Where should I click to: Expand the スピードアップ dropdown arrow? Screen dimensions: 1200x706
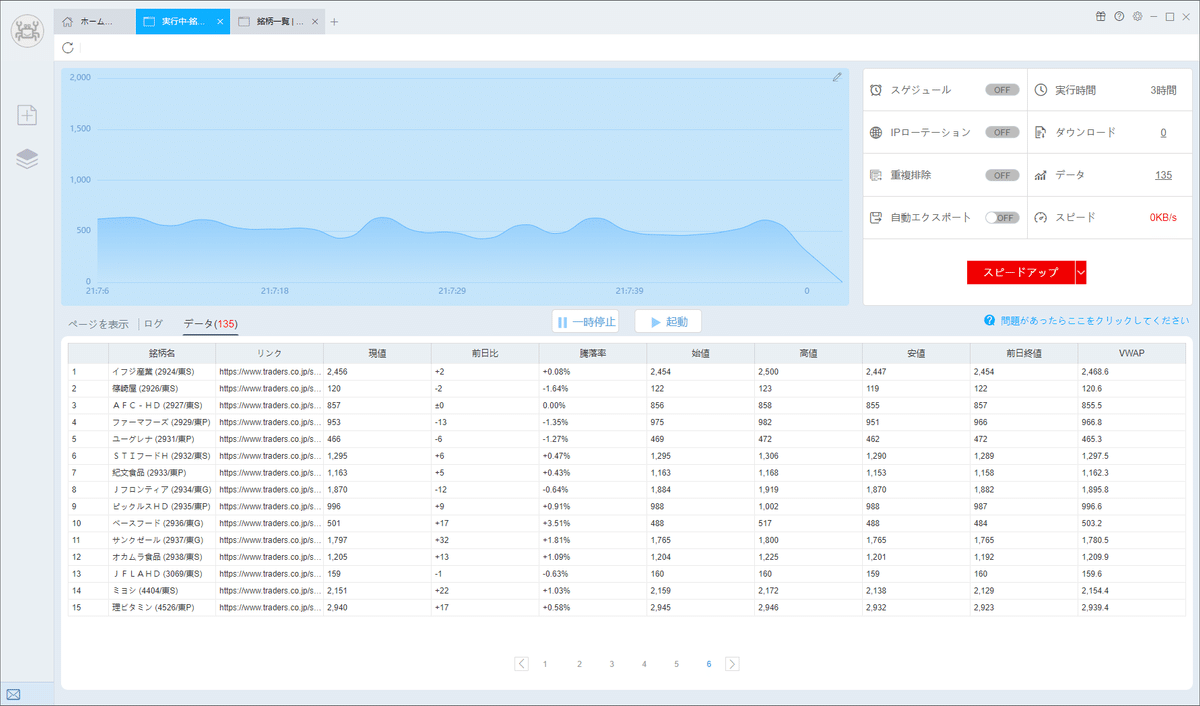point(1080,272)
